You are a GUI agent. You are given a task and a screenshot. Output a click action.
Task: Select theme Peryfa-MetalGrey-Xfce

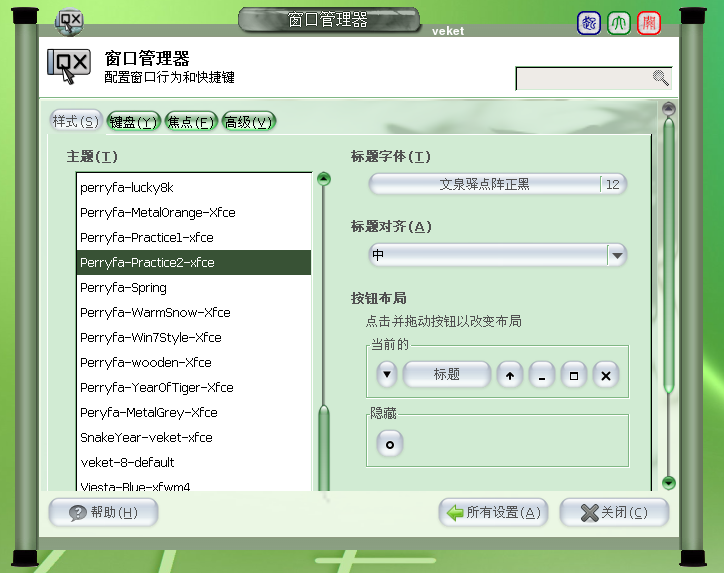tap(193, 412)
